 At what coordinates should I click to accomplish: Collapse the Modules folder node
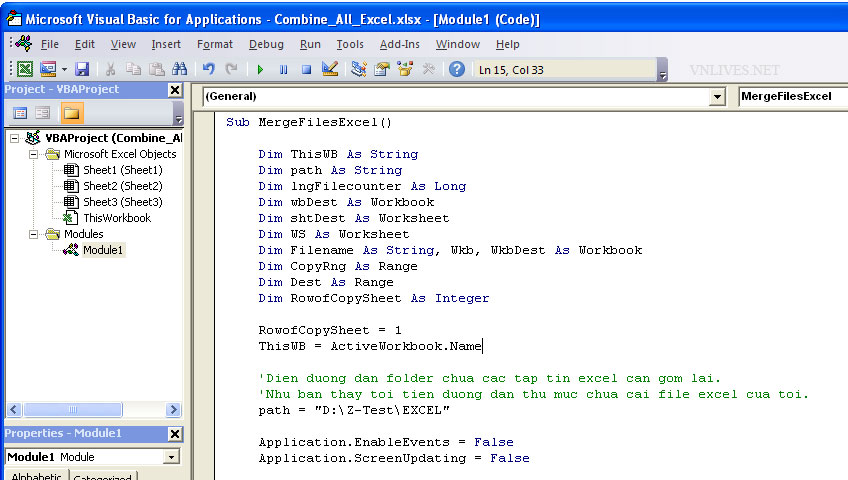[34, 235]
